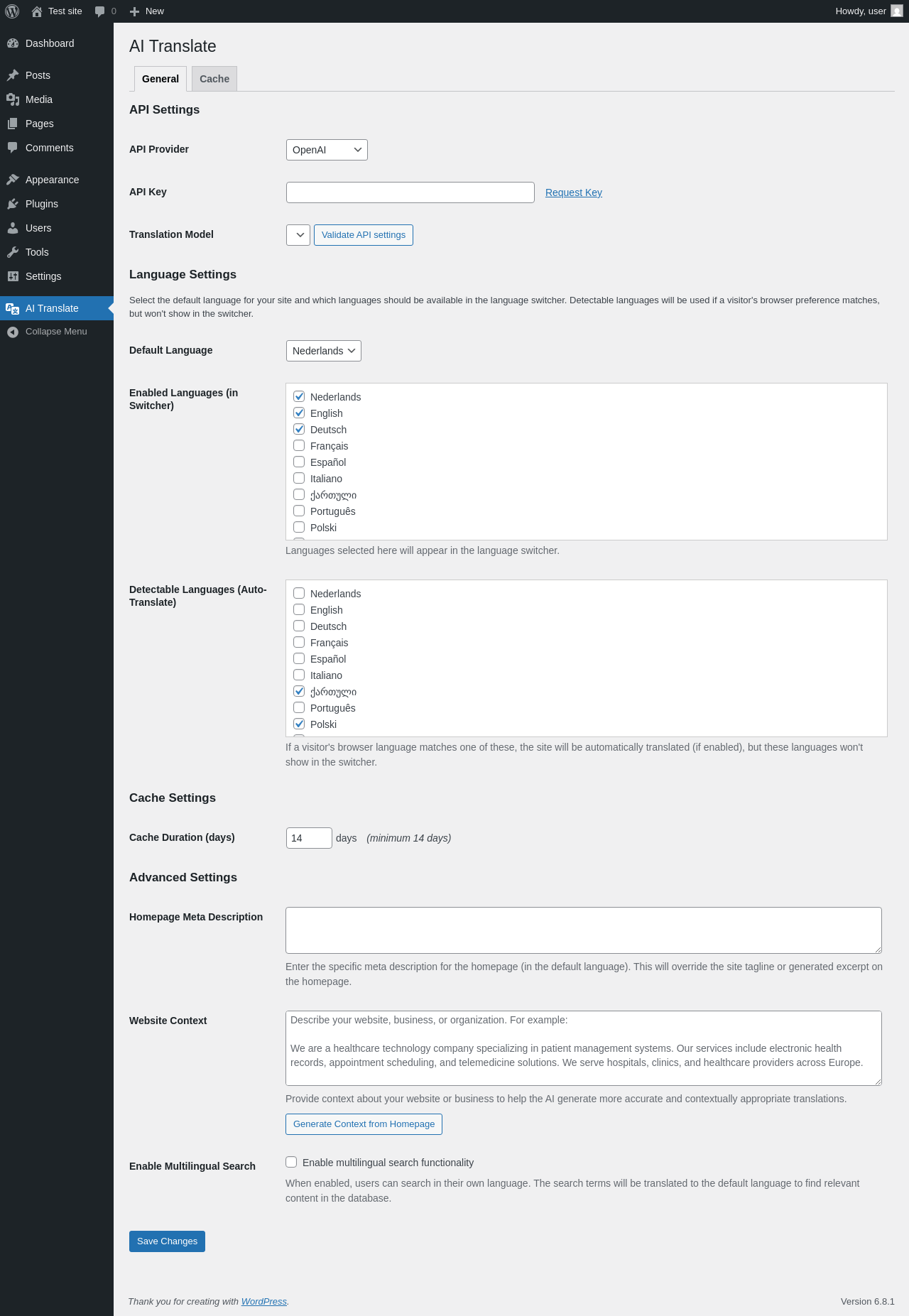The image size is (909, 1316).
Task: Click the Users person icon
Action: coord(13,228)
